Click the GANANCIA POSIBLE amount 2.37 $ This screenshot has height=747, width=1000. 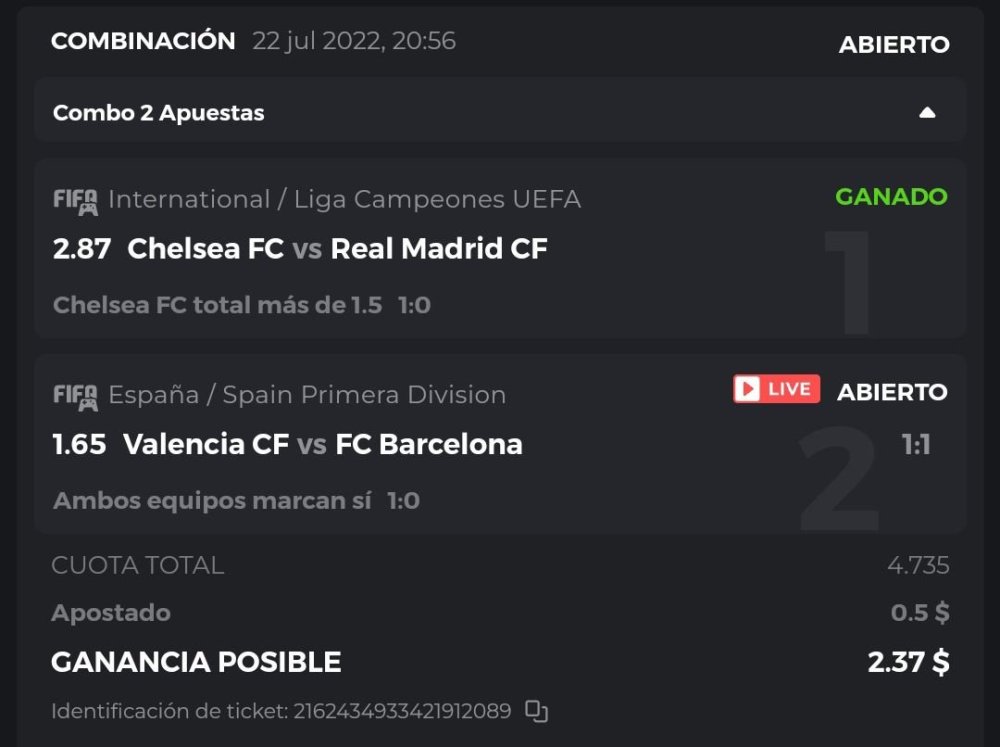[909, 662]
